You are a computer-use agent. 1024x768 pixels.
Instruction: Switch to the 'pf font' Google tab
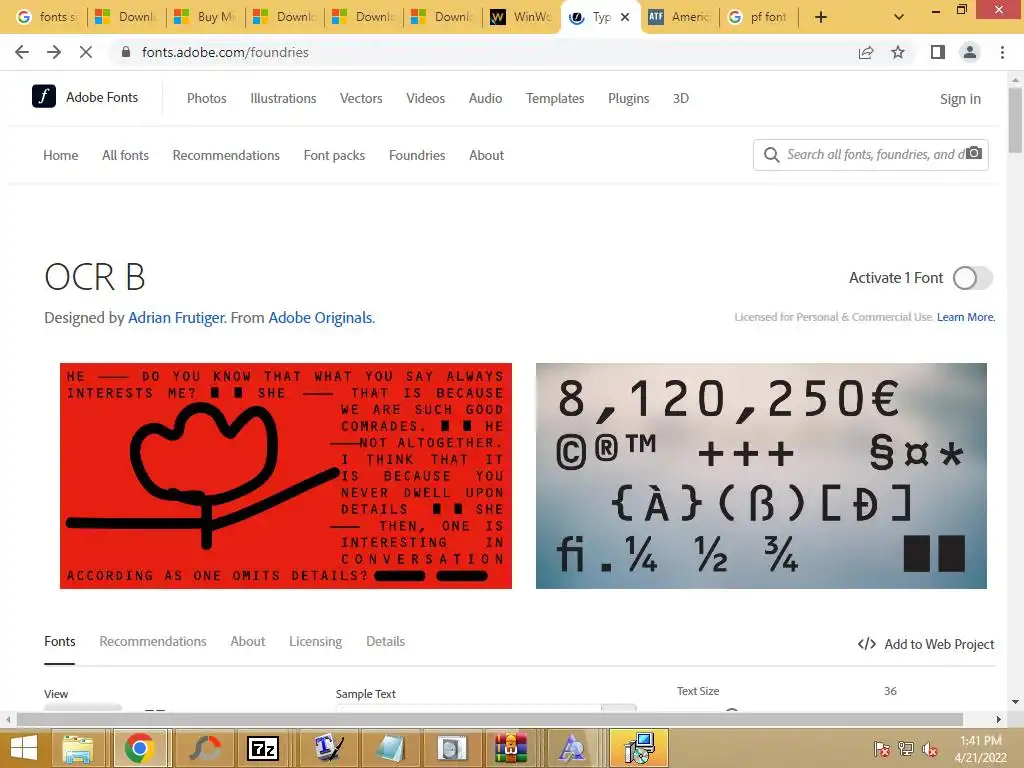coord(758,17)
